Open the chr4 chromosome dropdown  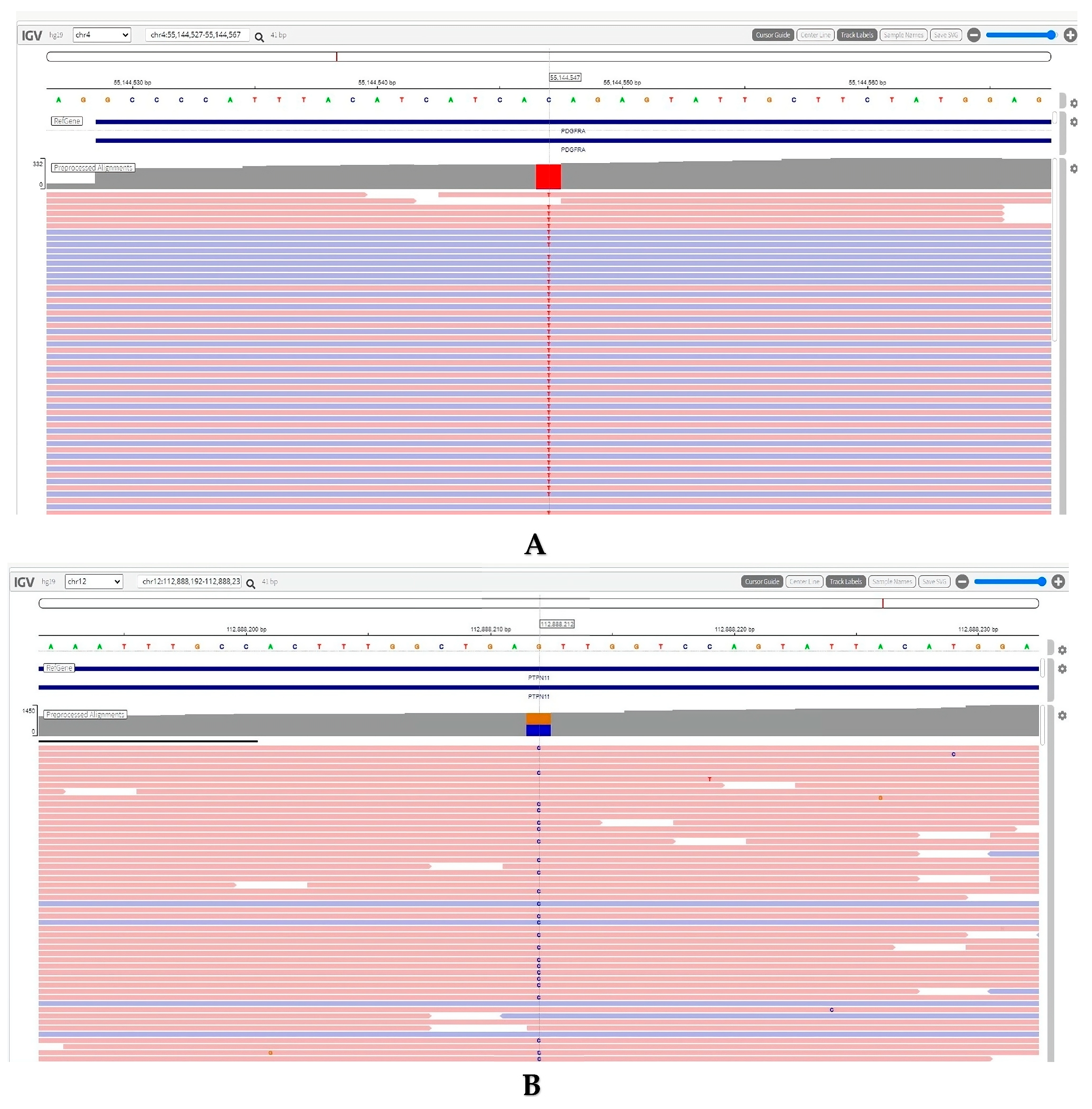tap(102, 35)
